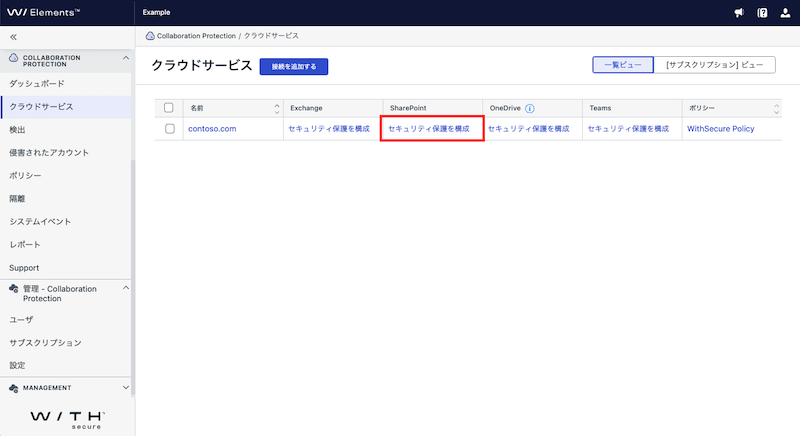Click the WithSecure logo at sidebar bottom
800x436 pixels.
click(x=67, y=420)
